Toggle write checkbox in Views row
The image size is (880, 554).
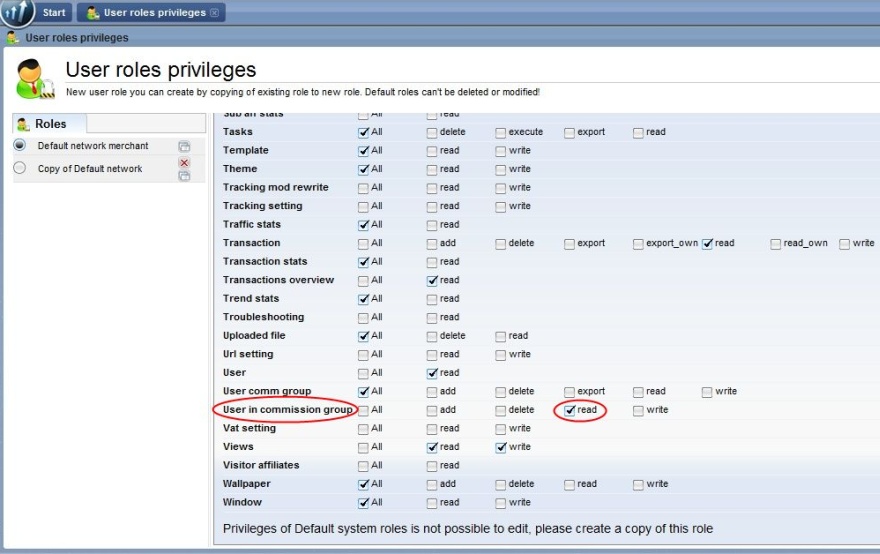click(501, 447)
